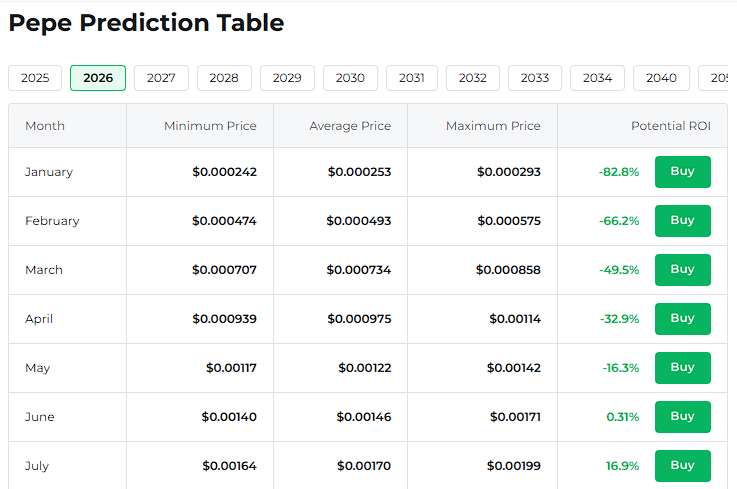Viewport: 737px width, 489px height.
Task: Open the 2032 year tab
Action: coord(473,78)
